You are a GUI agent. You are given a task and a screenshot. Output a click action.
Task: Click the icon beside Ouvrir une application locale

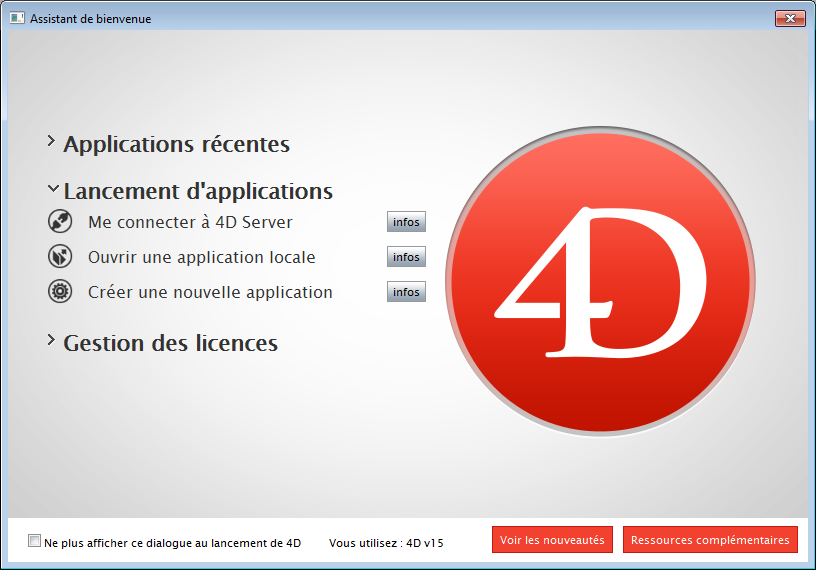pyautogui.click(x=60, y=257)
